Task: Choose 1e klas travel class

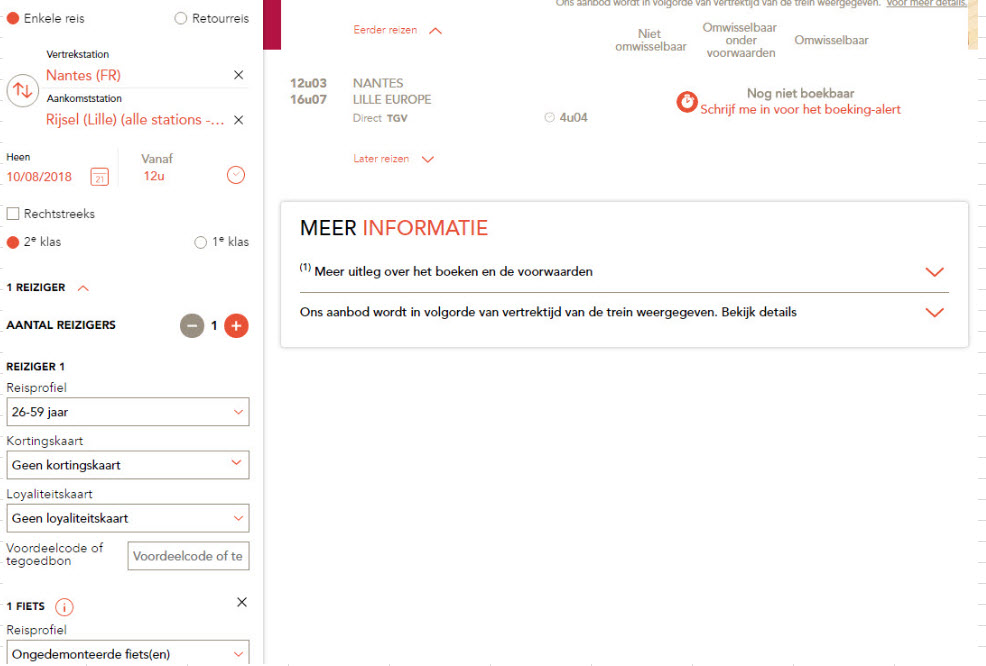Action: tap(201, 242)
